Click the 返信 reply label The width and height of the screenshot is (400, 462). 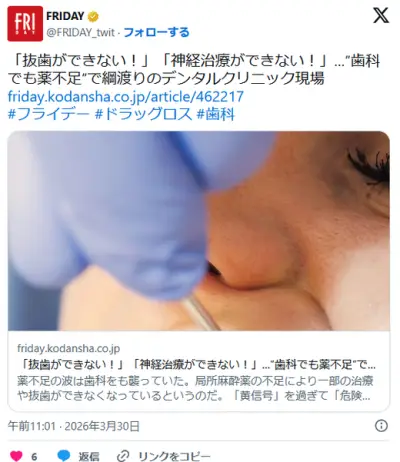tap(89, 456)
